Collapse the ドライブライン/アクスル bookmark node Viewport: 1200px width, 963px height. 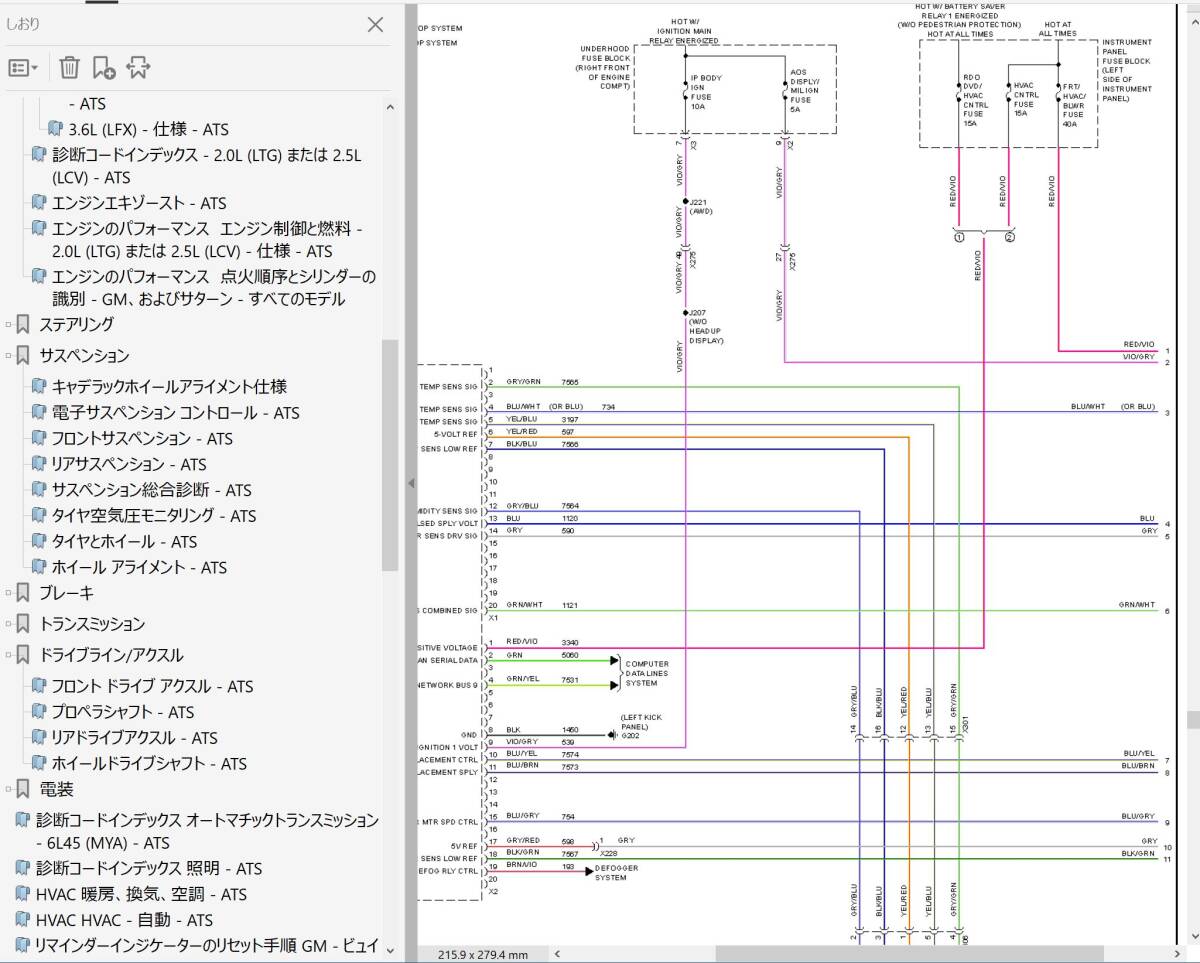pos(8,655)
